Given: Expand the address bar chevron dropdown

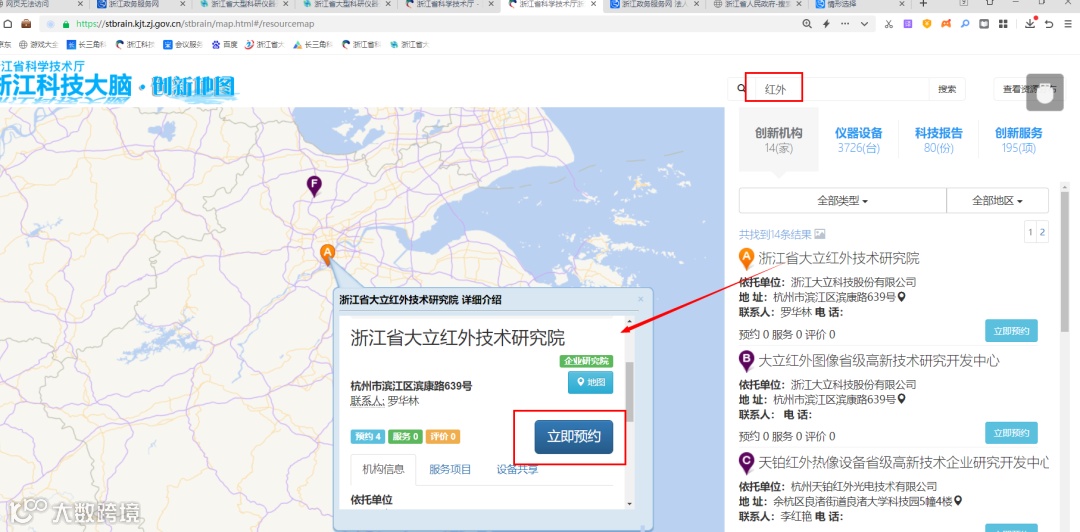Looking at the screenshot, I should click(x=864, y=24).
